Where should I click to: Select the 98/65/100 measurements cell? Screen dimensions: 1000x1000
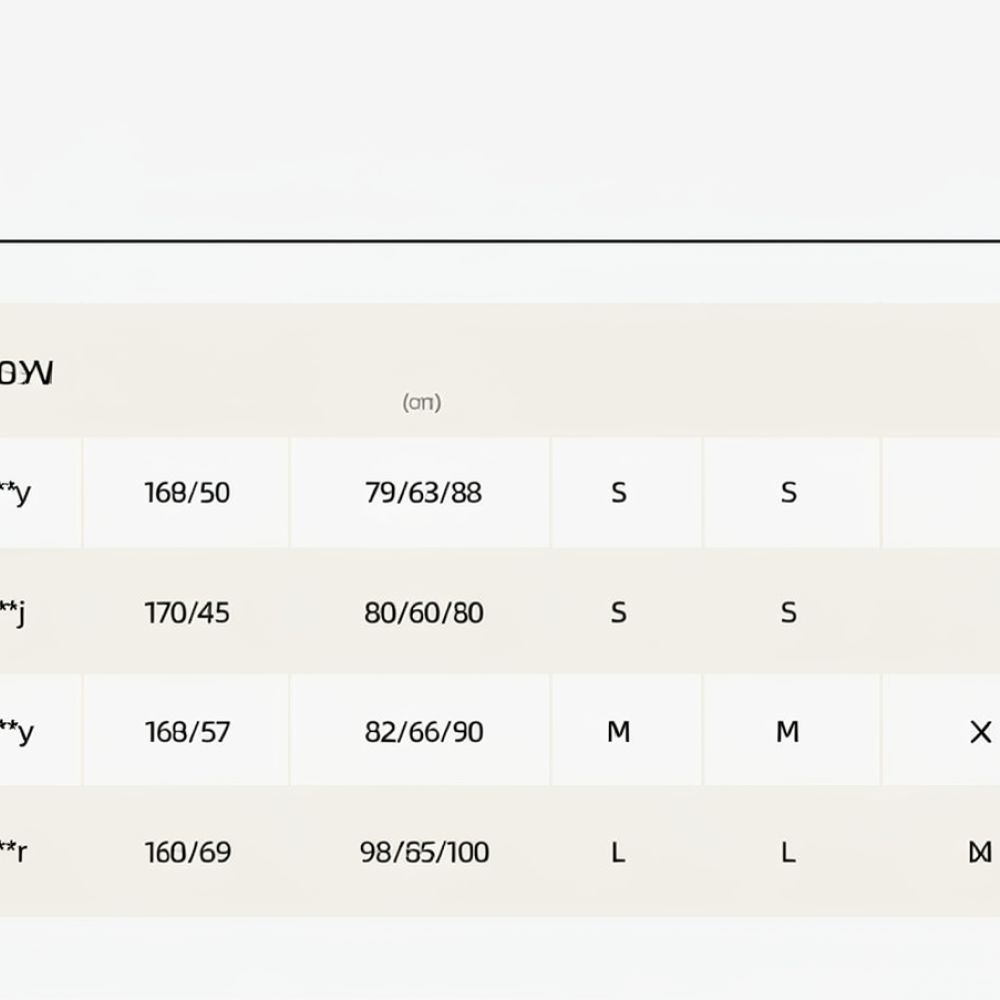(423, 852)
